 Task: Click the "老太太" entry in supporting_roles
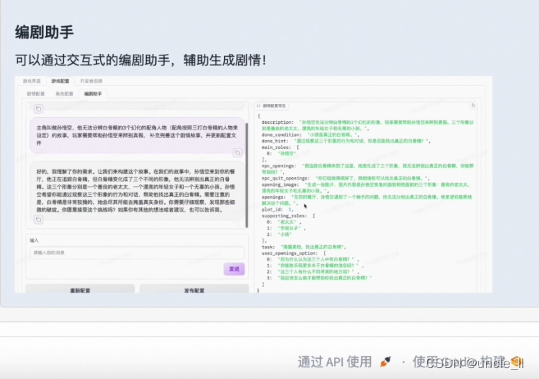point(286,222)
